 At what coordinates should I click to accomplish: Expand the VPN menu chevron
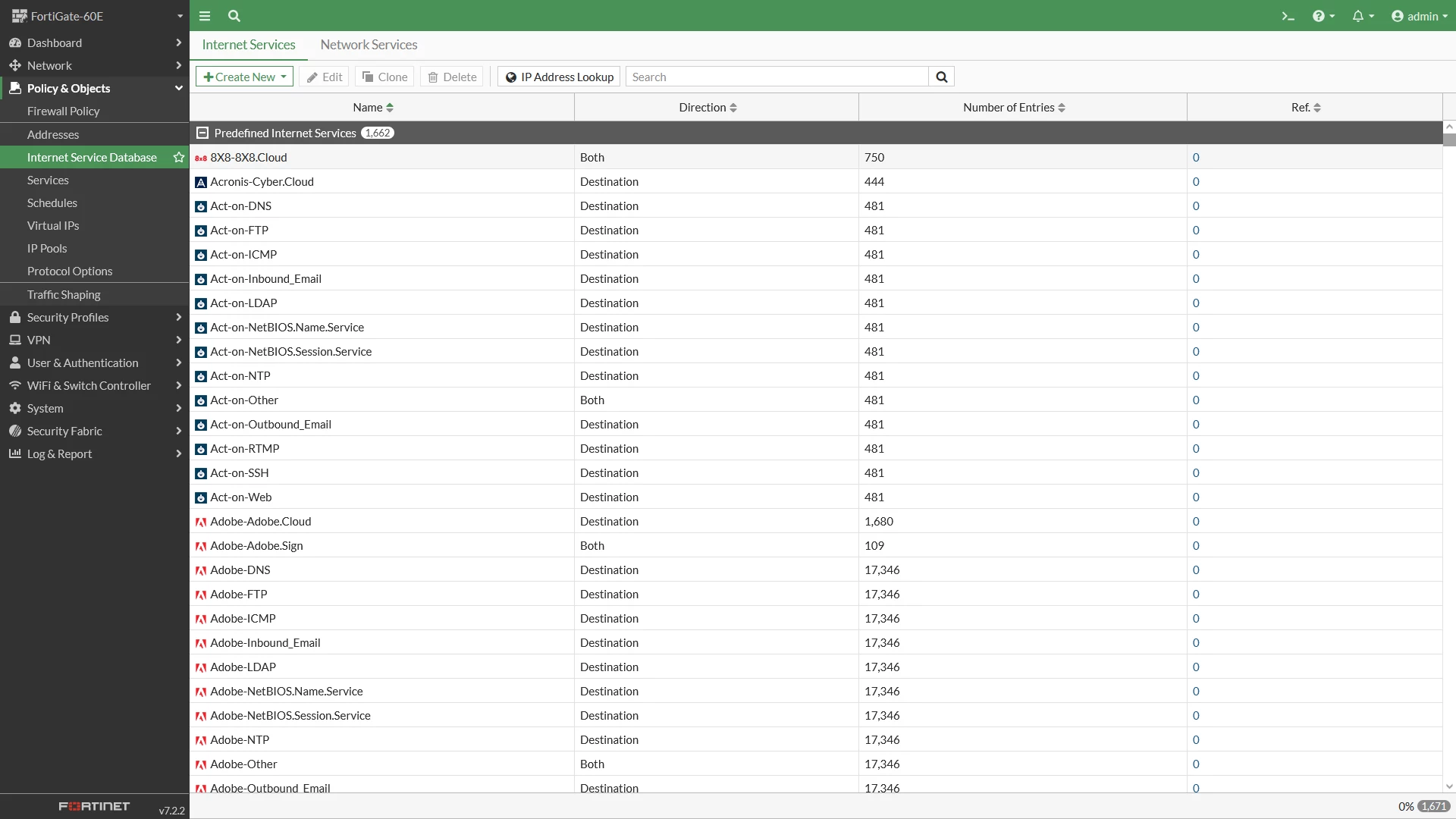tap(179, 340)
